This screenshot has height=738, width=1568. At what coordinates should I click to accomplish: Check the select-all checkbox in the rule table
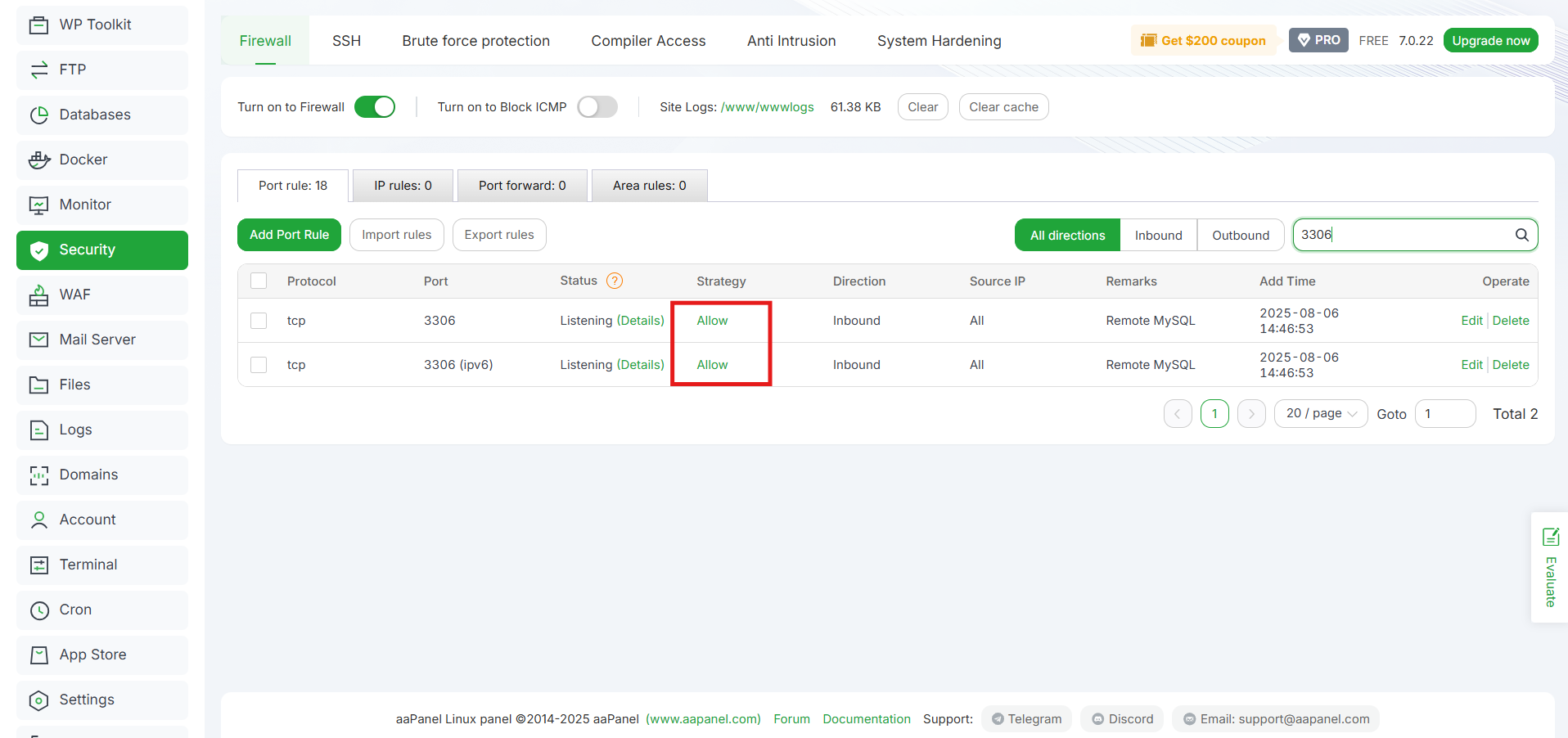pos(259,281)
